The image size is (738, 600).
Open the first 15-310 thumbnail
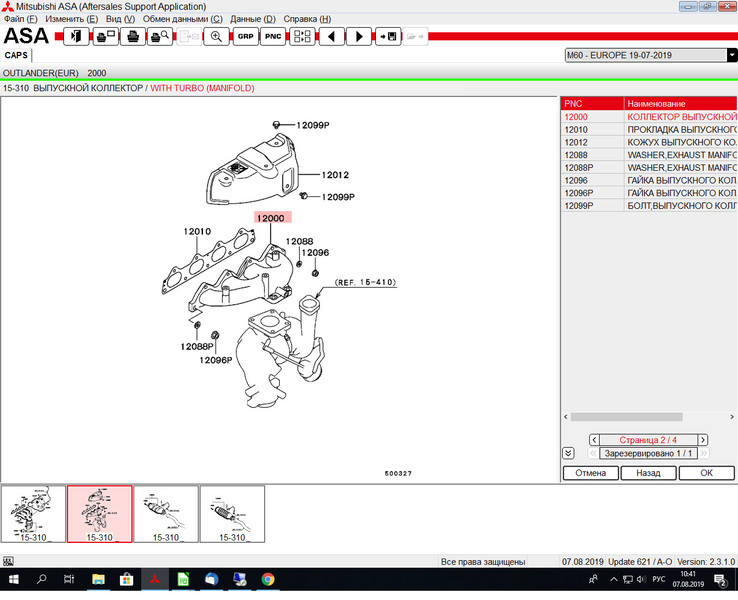33,514
